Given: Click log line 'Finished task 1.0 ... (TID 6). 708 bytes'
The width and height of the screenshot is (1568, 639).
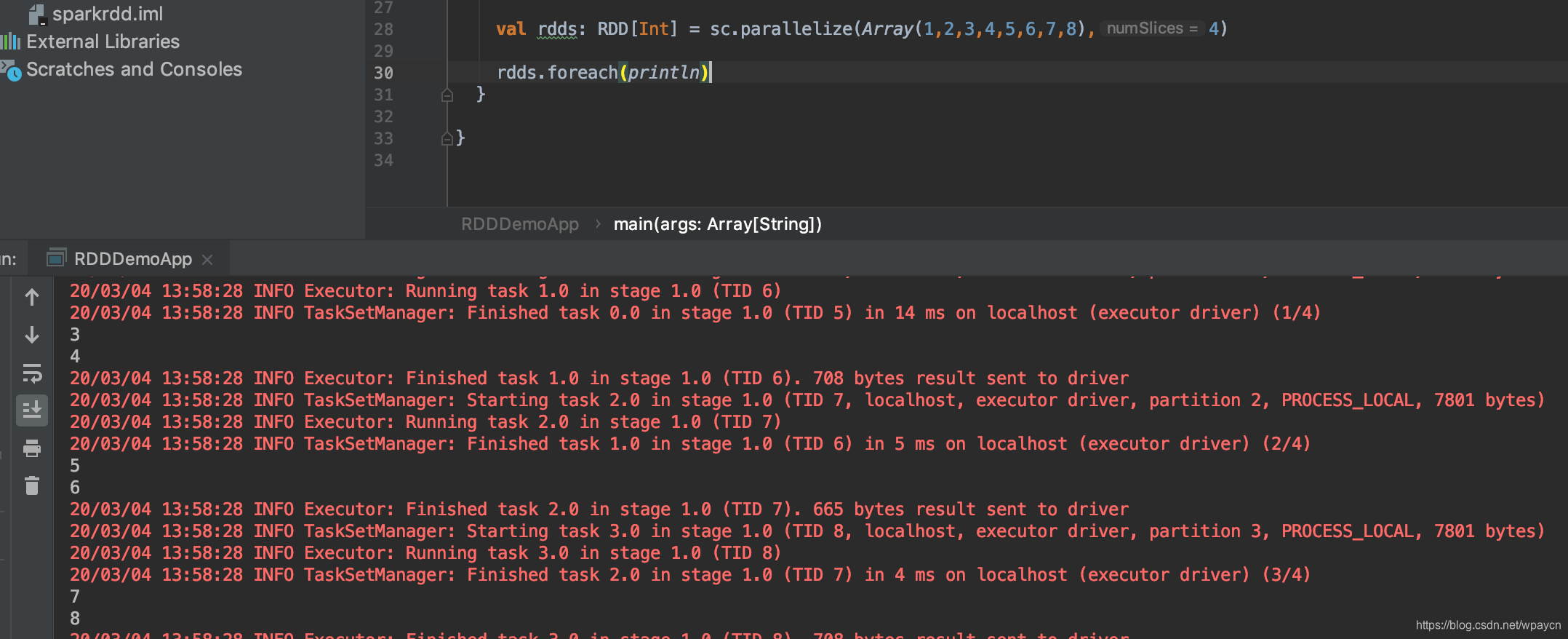Looking at the screenshot, I should pos(599,378).
